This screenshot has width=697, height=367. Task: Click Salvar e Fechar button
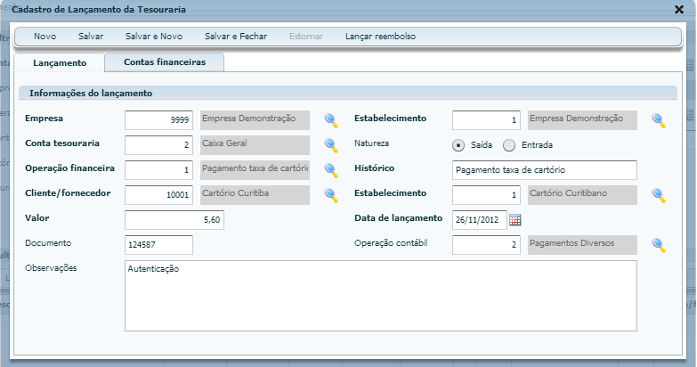coord(236,36)
